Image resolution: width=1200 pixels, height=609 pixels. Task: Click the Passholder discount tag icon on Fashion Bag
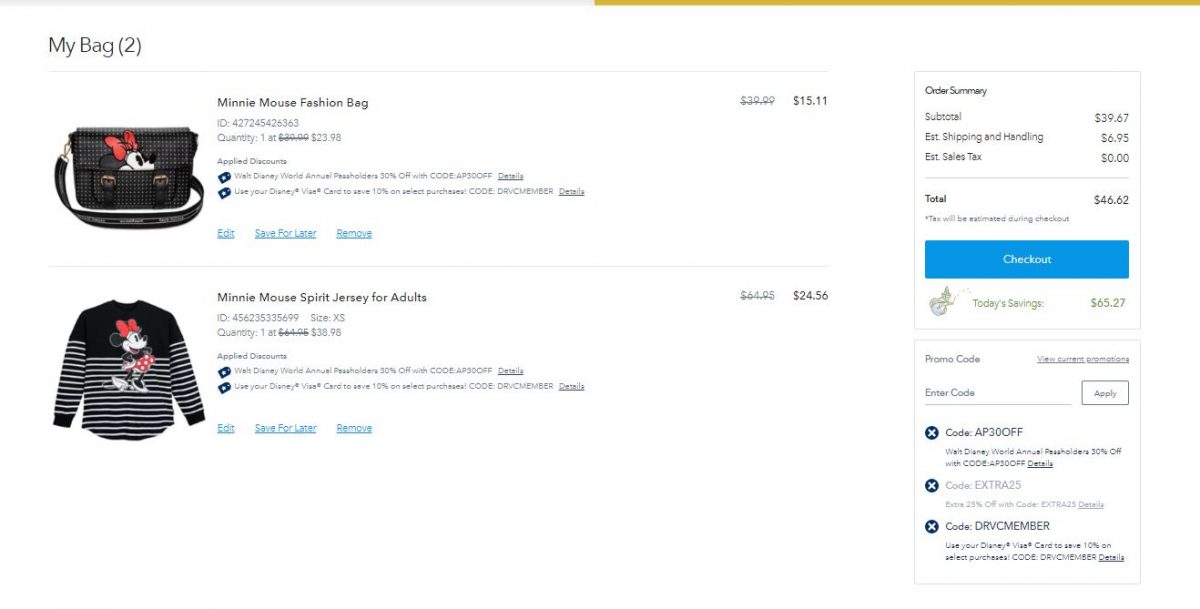(x=224, y=175)
